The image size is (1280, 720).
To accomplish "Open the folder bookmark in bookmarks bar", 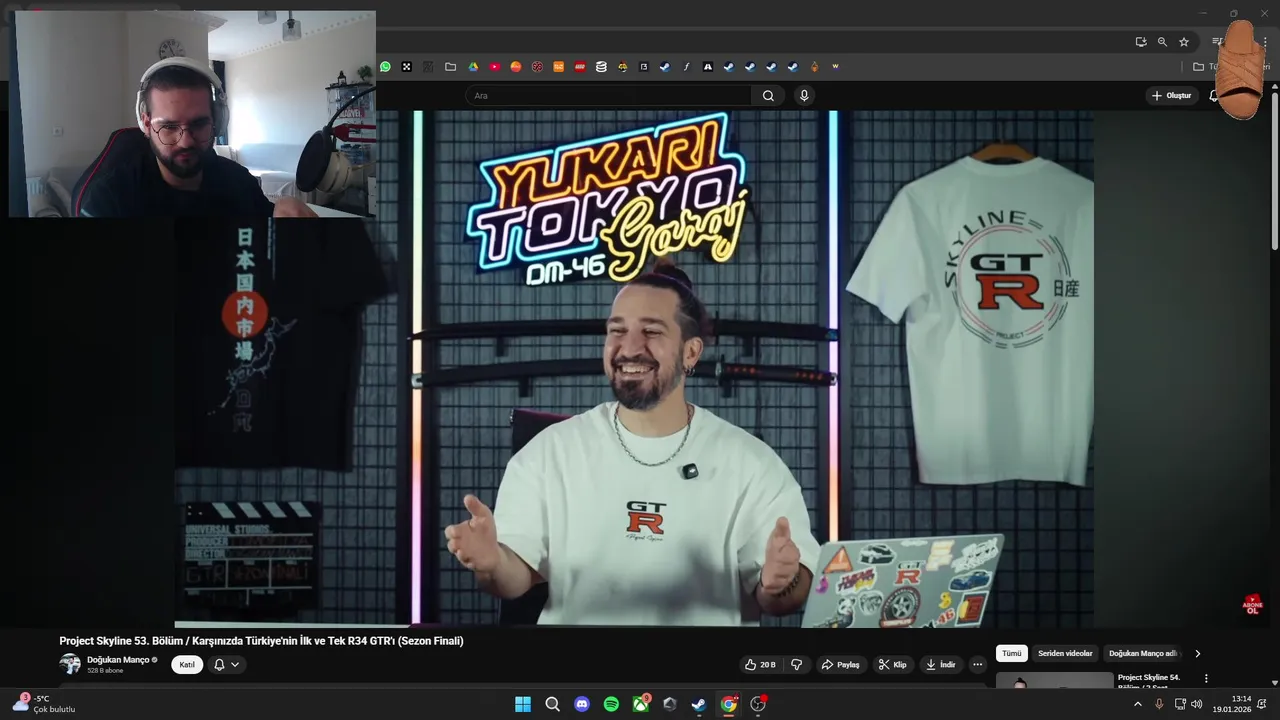I will [x=450, y=67].
